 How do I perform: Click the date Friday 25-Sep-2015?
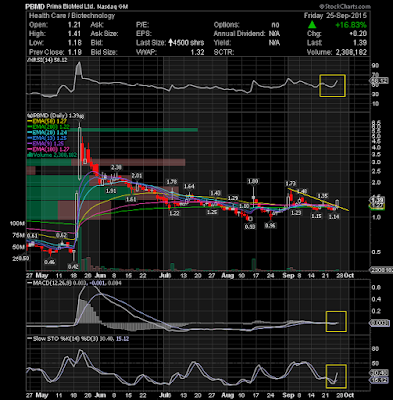tap(335, 16)
